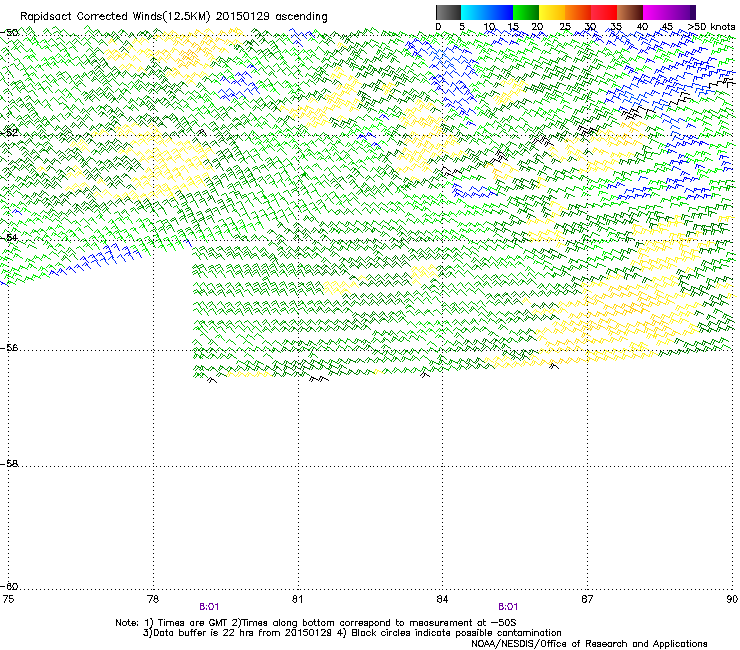Click the yellow 20-25 knots legend swatch
This screenshot has height=650, width=740.
pyautogui.click(x=552, y=12)
